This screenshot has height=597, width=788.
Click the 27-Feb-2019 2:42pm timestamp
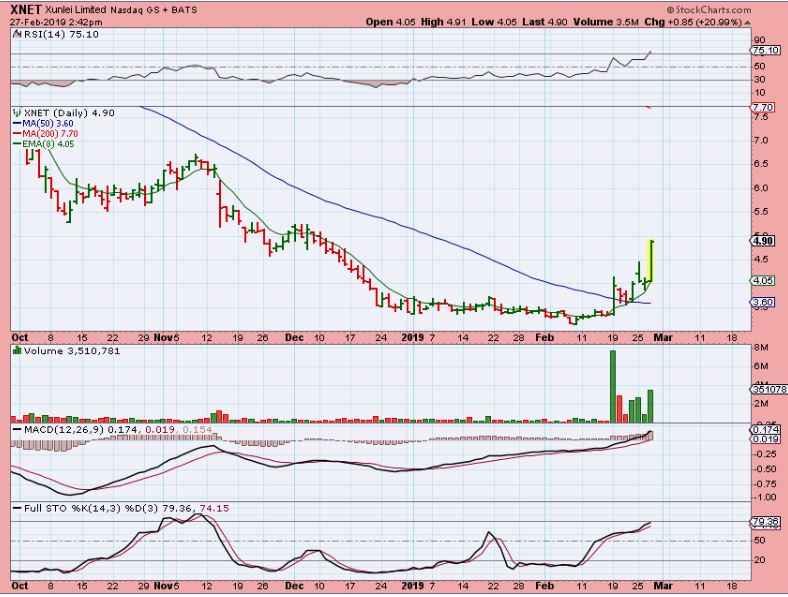tap(56, 23)
